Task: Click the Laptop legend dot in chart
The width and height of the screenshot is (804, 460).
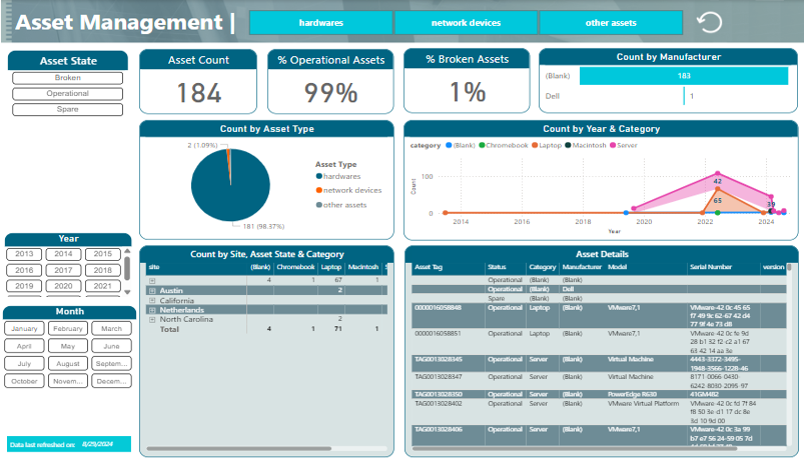Action: tap(536, 145)
